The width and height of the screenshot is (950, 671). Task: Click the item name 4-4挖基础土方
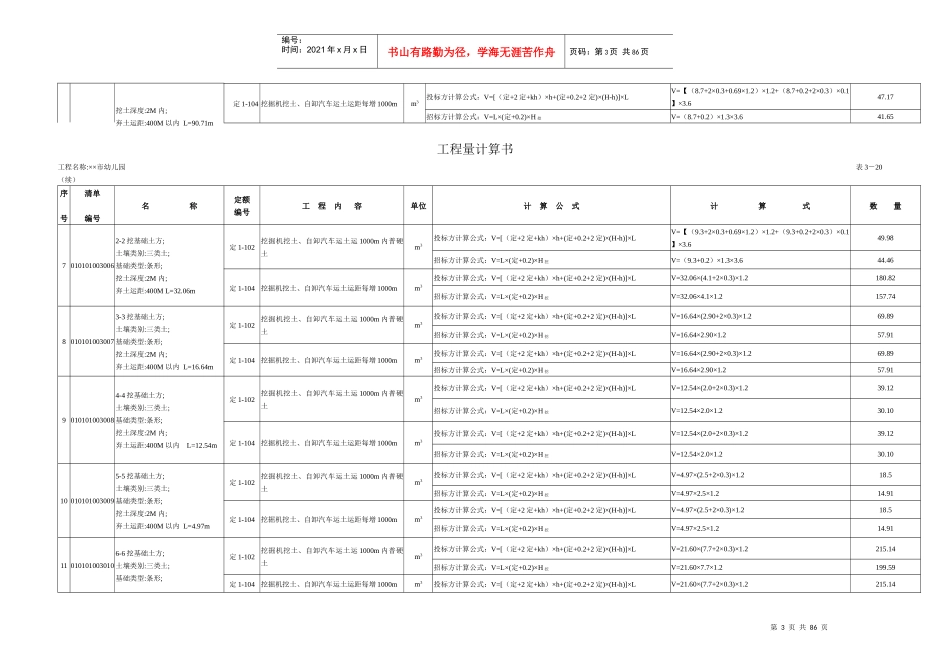click(x=140, y=395)
